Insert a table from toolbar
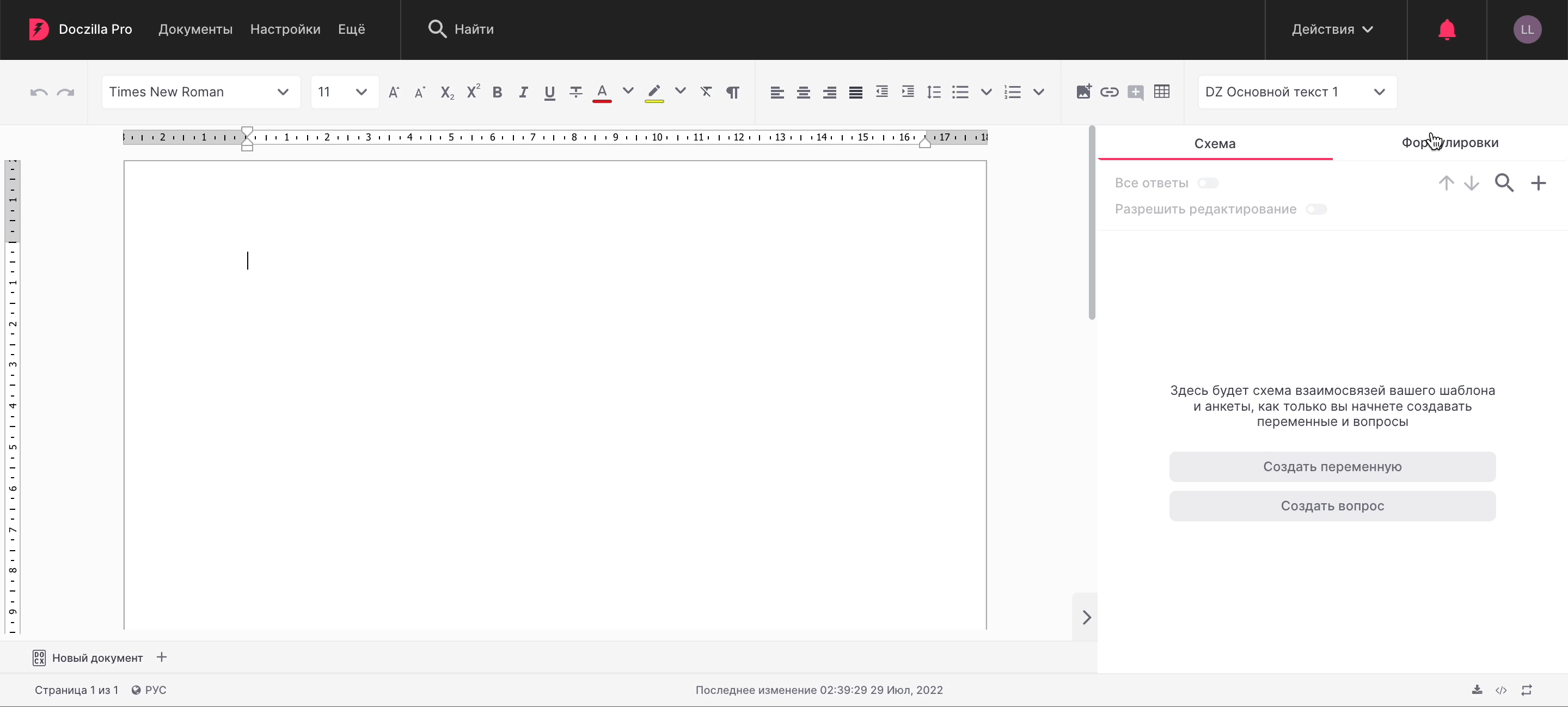The width and height of the screenshot is (1568, 707). [1161, 92]
